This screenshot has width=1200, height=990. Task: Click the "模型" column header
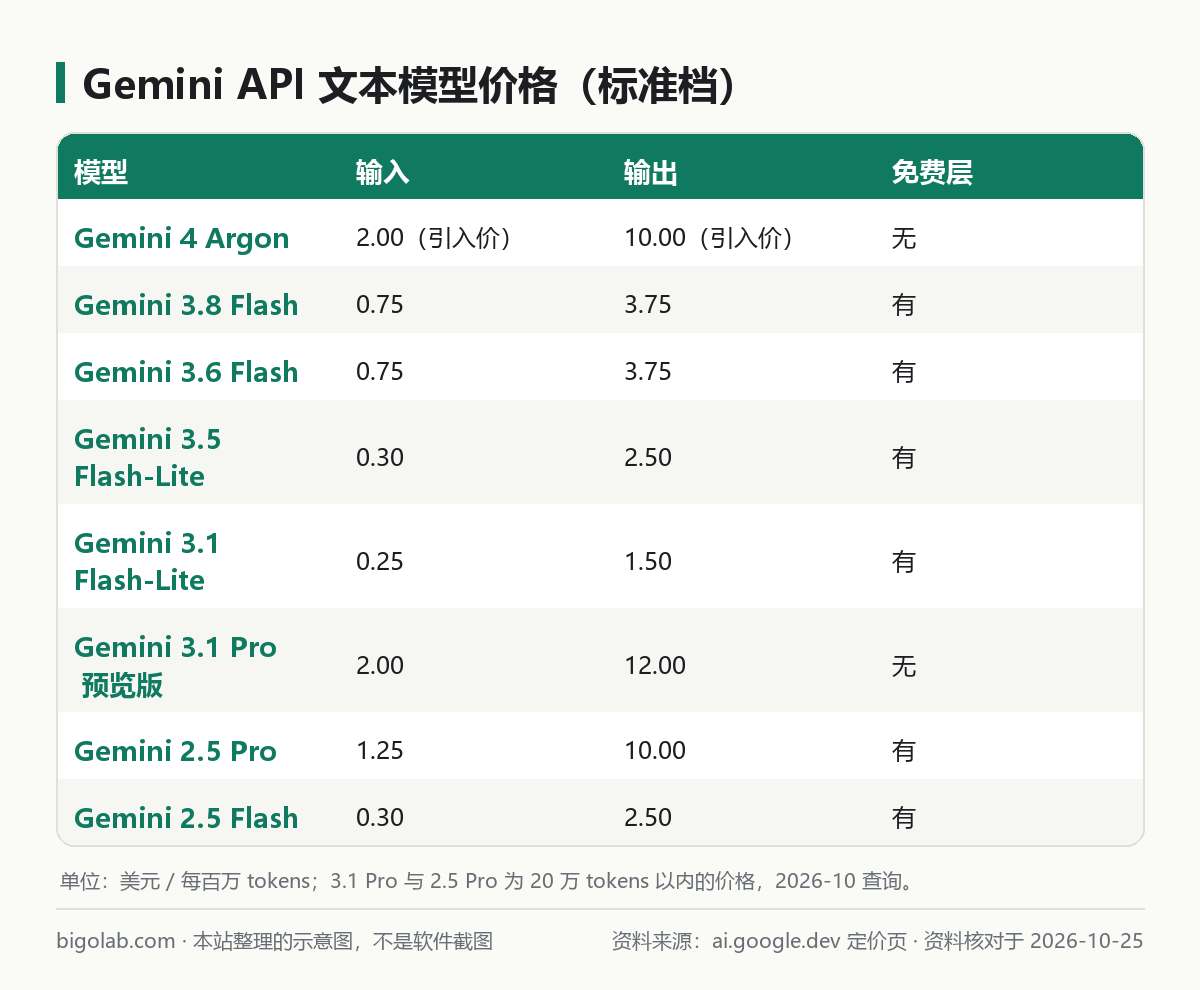(x=101, y=173)
